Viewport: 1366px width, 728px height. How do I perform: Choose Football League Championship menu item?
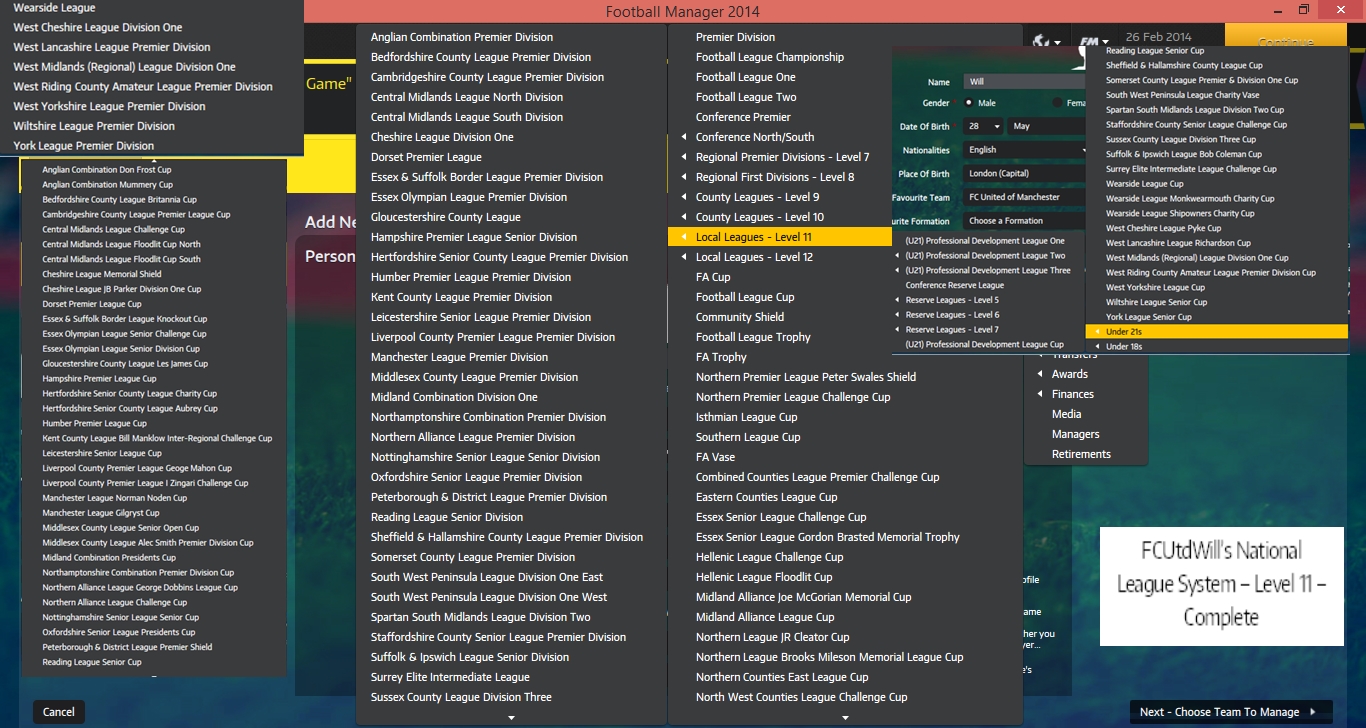pos(770,57)
